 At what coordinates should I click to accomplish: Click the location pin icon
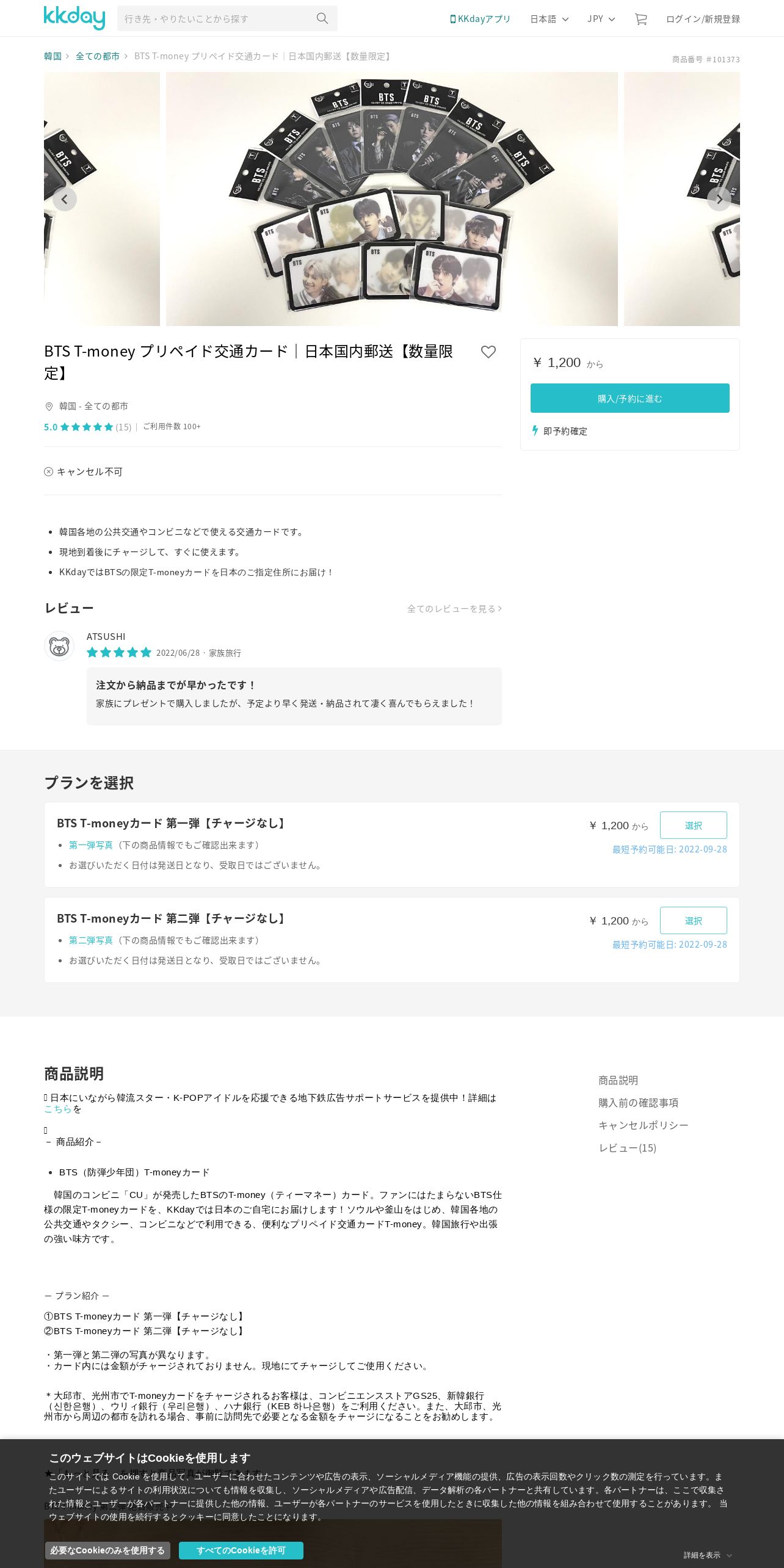[49, 406]
